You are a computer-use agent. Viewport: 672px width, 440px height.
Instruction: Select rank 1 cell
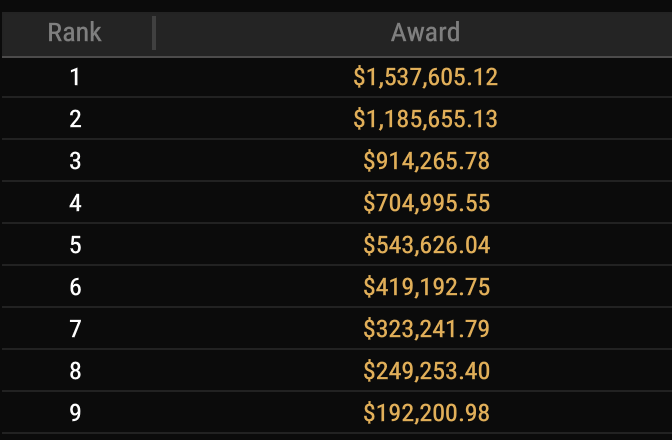pos(75,77)
